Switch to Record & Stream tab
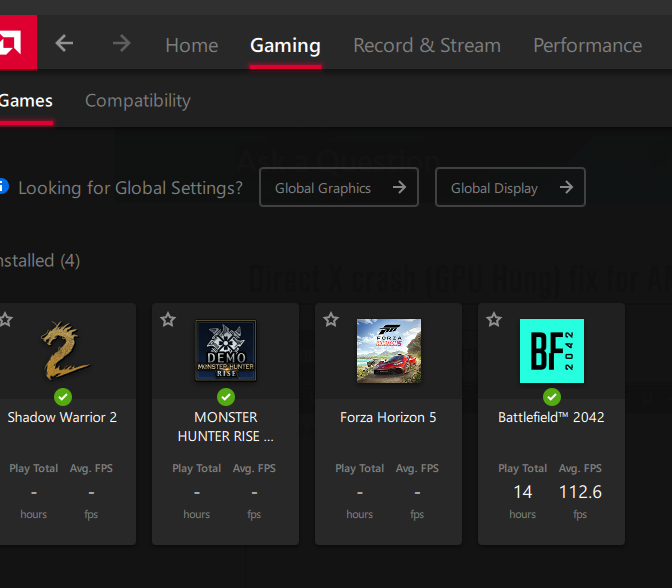The image size is (672, 588). 427,45
